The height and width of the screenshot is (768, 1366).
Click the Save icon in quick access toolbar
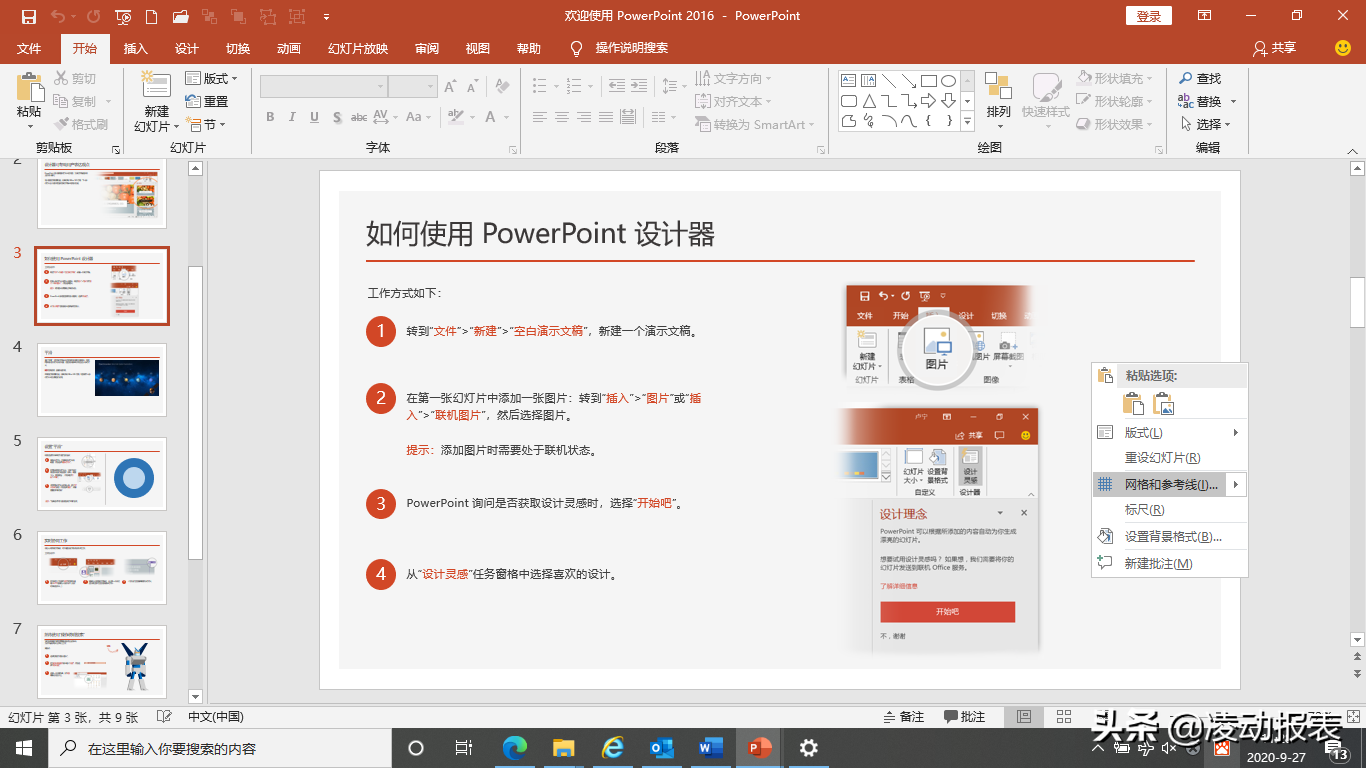pos(28,16)
